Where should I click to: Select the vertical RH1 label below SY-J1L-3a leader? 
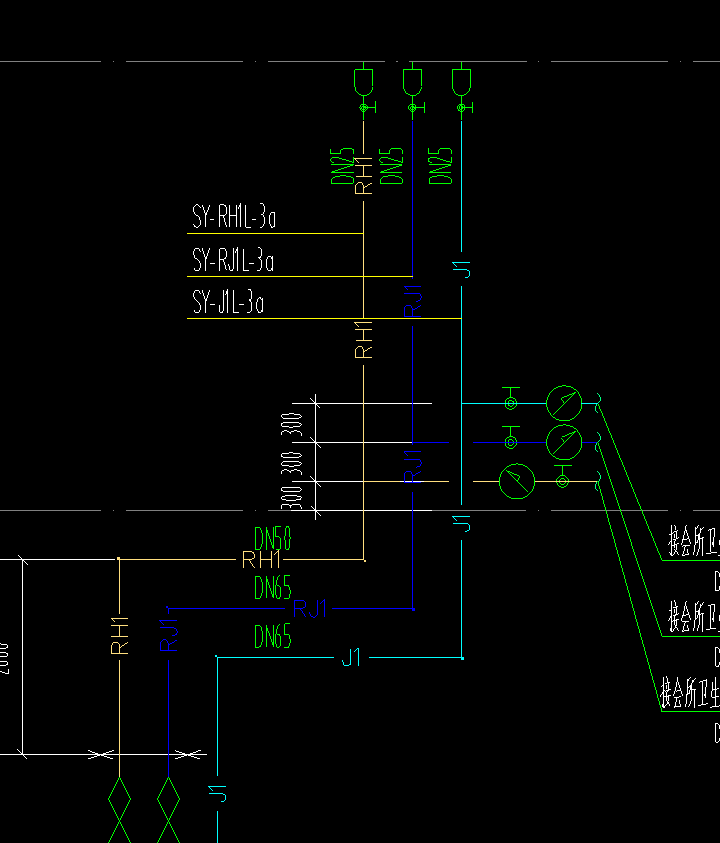(x=363, y=339)
